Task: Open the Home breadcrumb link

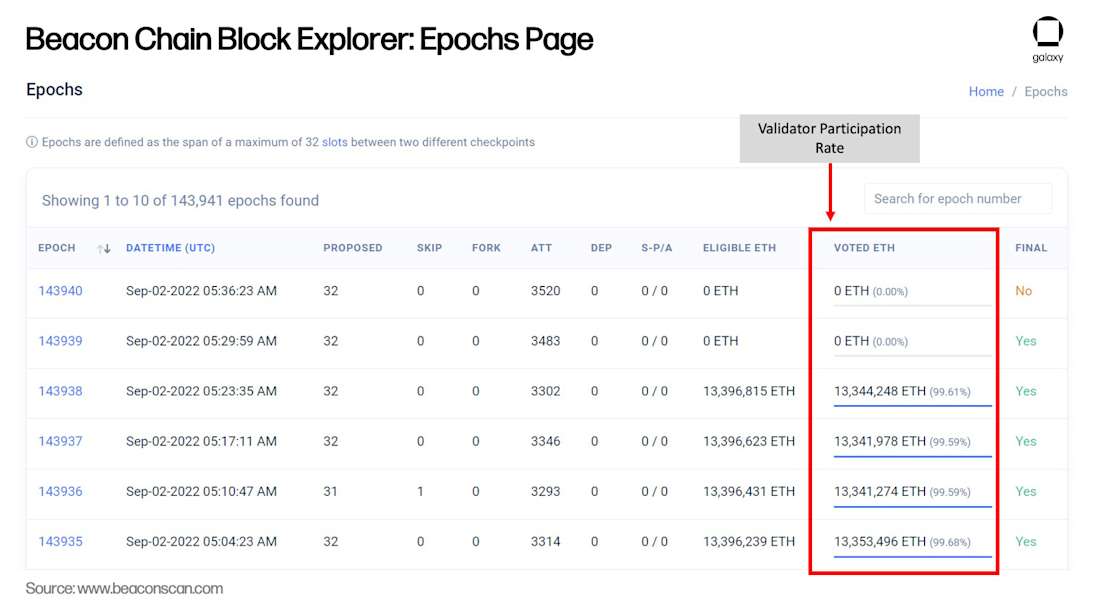Action: (x=986, y=91)
